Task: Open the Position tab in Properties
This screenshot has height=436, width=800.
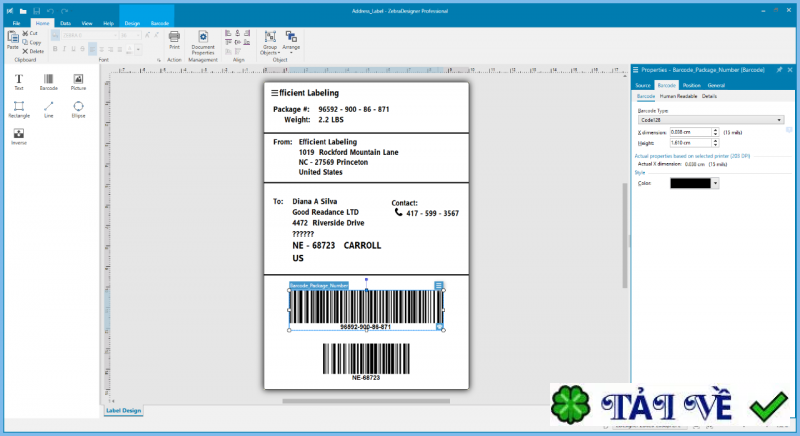Action: tap(691, 85)
